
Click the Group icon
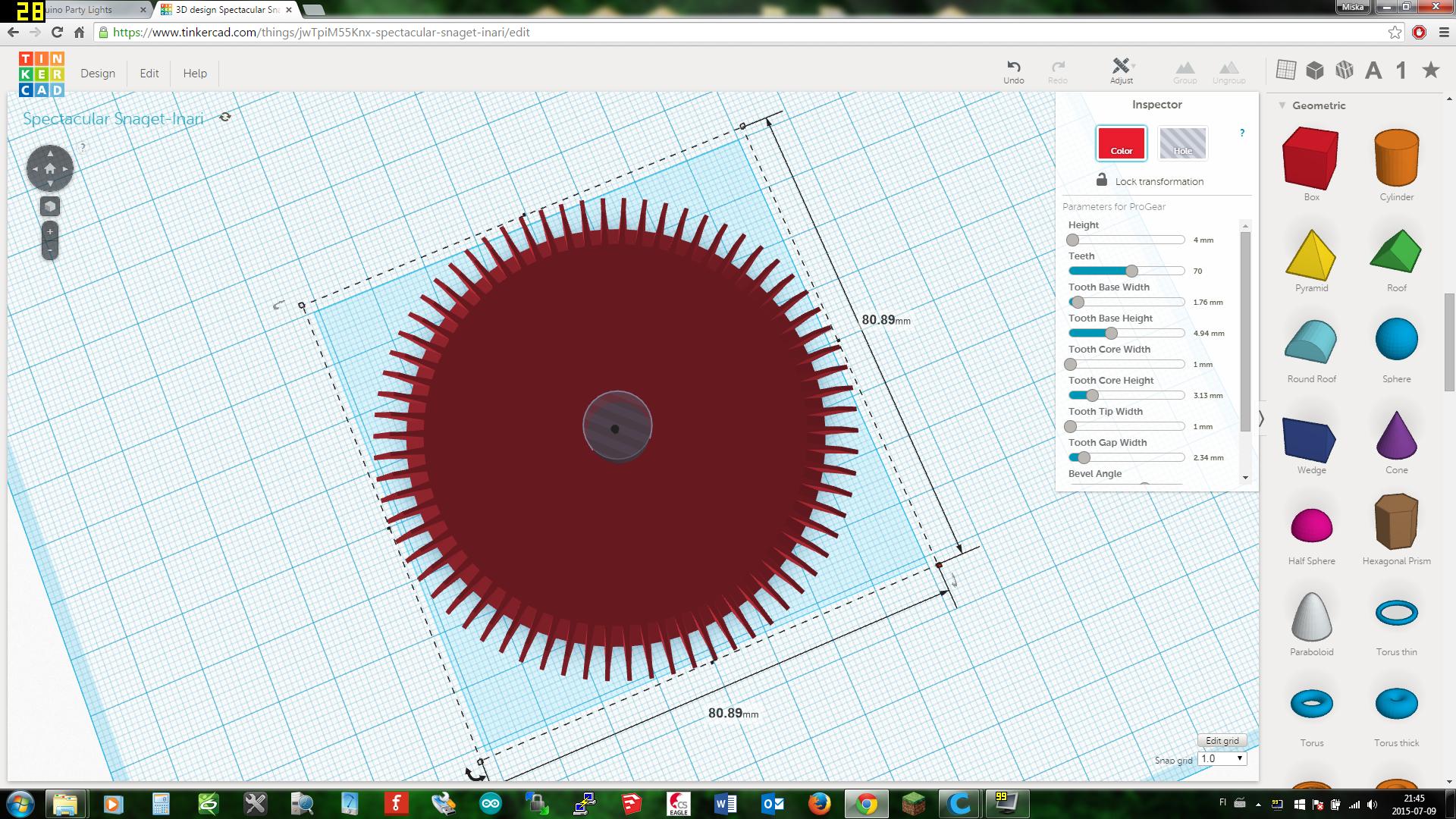click(1185, 71)
